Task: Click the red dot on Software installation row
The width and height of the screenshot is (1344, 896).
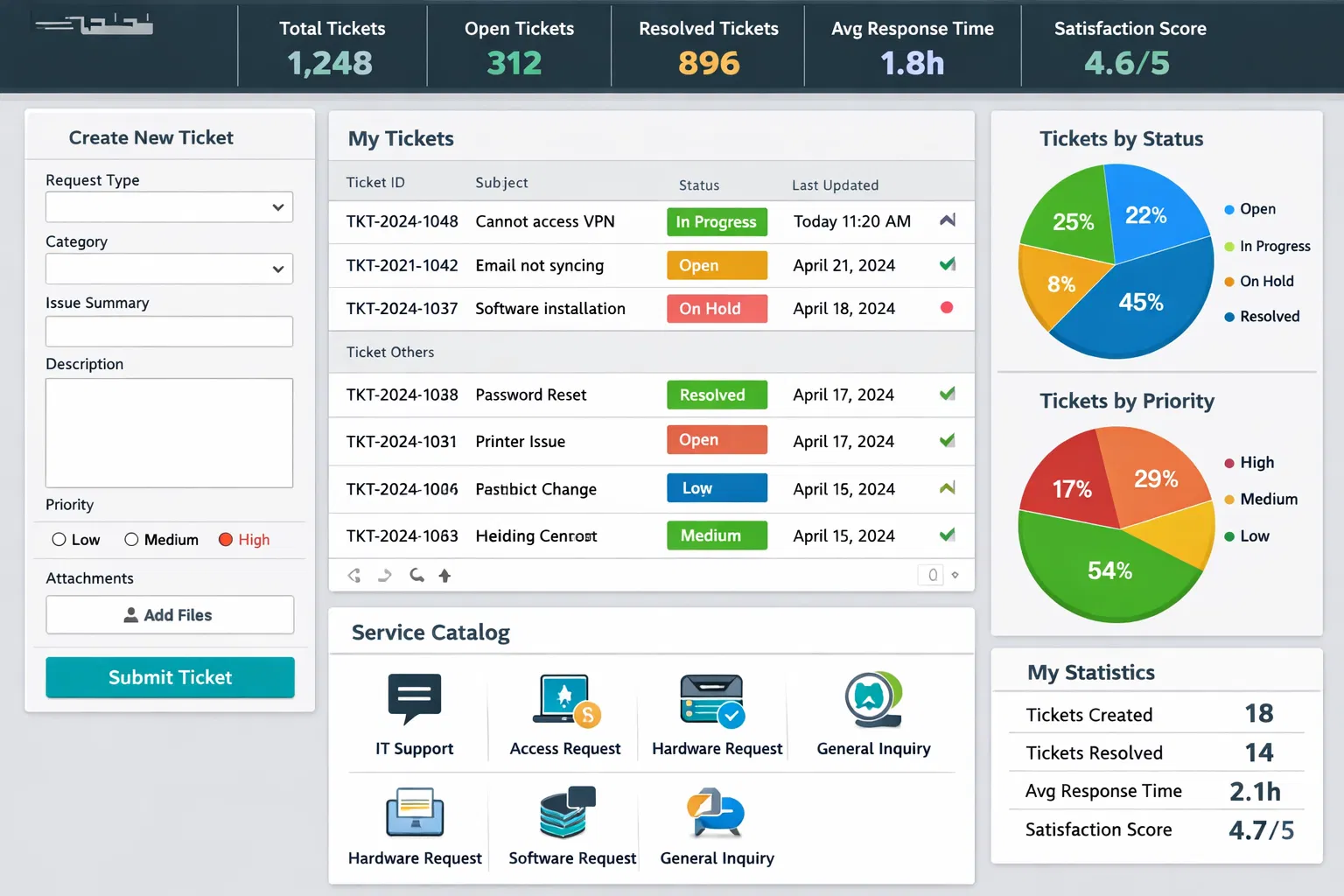Action: pos(946,308)
